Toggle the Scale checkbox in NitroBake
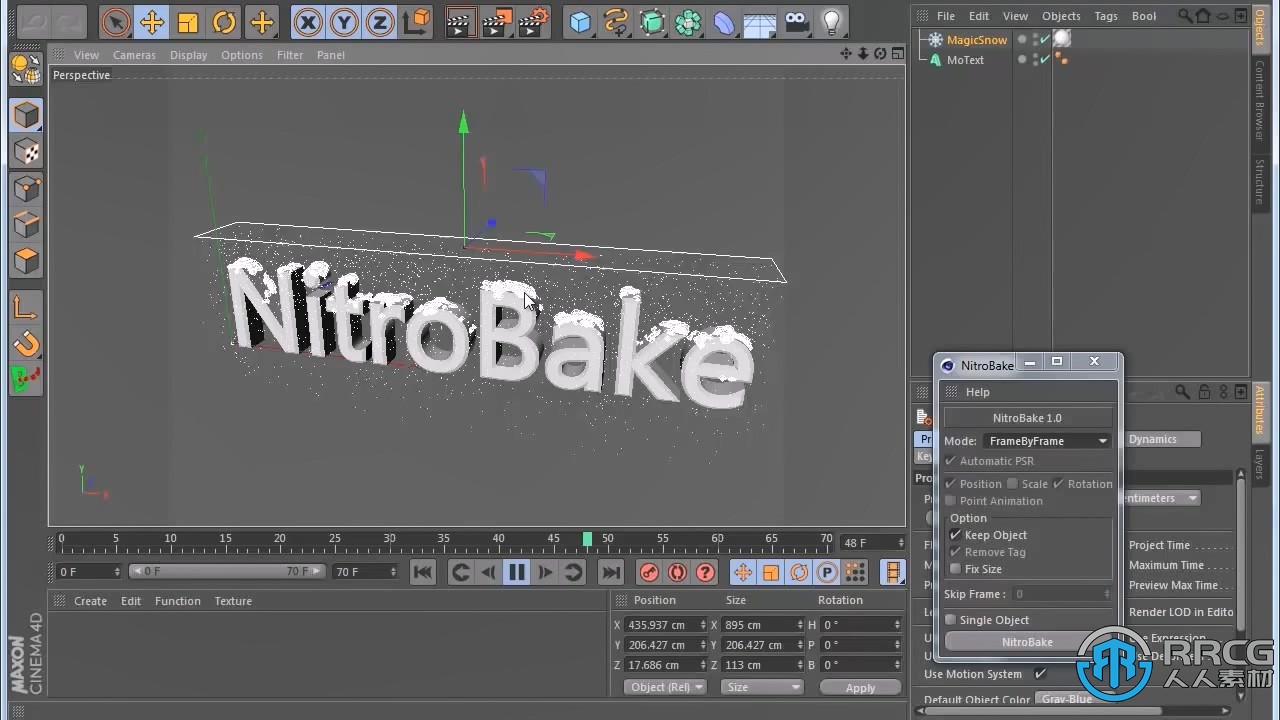Image resolution: width=1280 pixels, height=720 pixels. pyautogui.click(x=1012, y=484)
